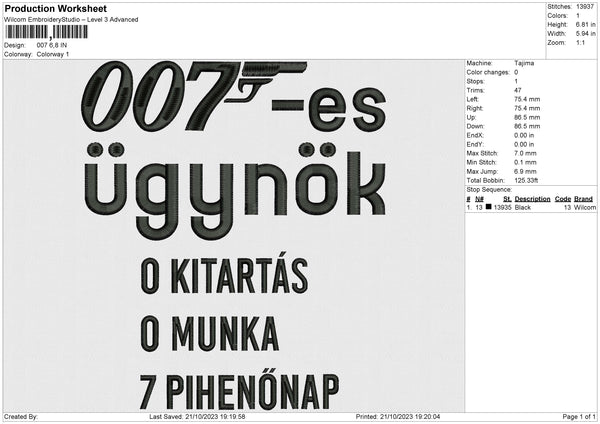Click the Colorway 1 value
This screenshot has width=600, height=424.
coord(54,54)
